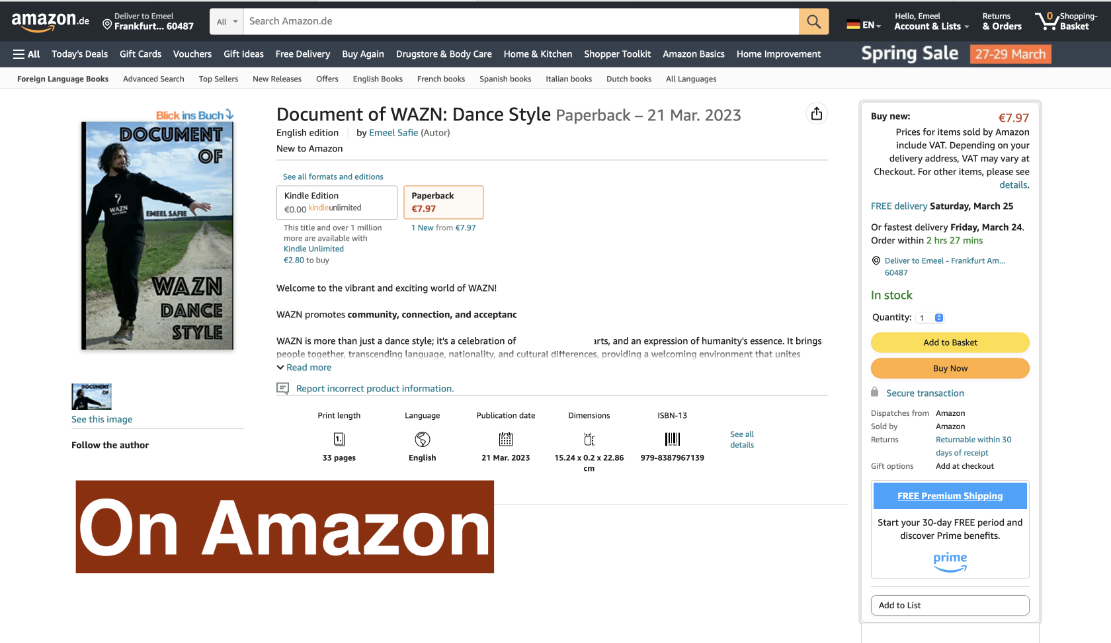Open Amazon Basics menu item
This screenshot has height=643, width=1111.
pos(693,54)
